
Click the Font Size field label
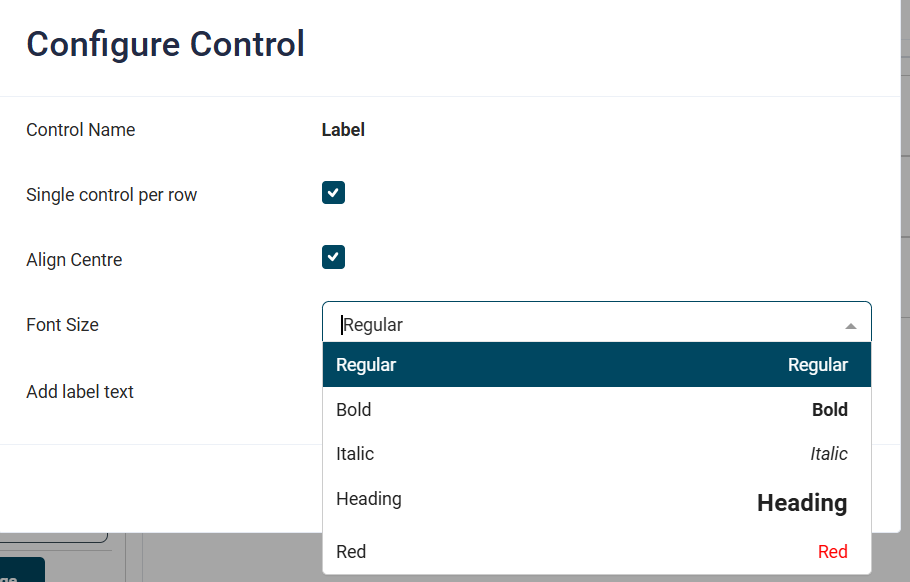coord(62,325)
